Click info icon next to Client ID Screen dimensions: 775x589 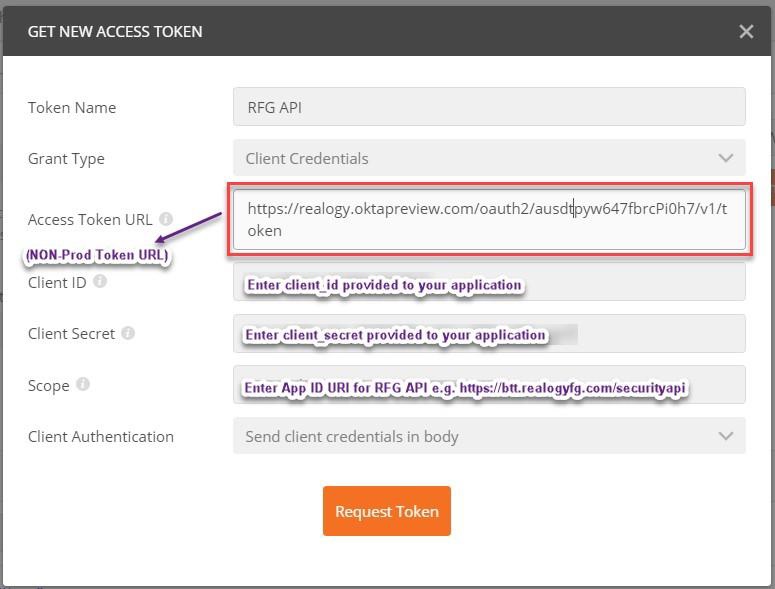(100, 282)
